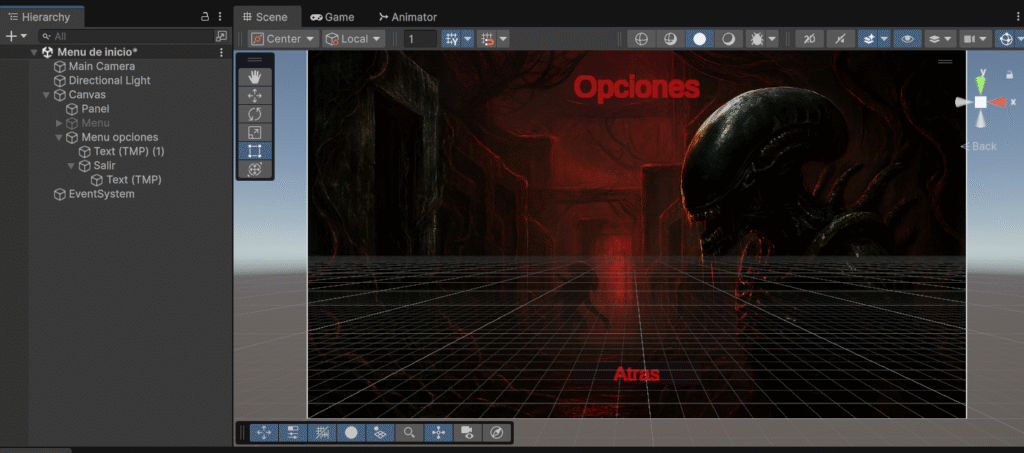
Task: Toggle the Hierarchy panel lock
Action: 205,17
